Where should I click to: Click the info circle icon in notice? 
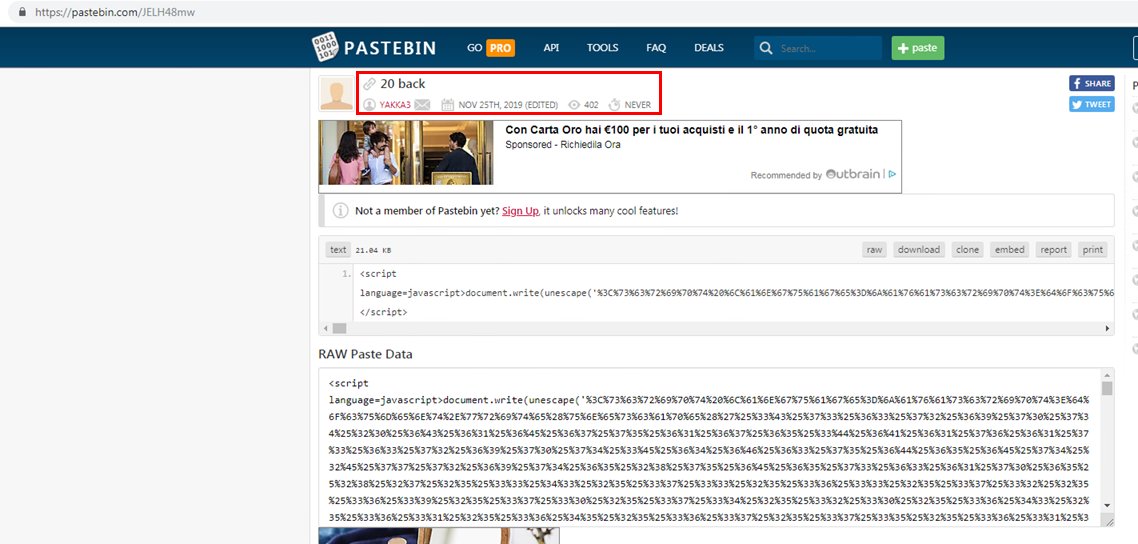(x=340, y=211)
